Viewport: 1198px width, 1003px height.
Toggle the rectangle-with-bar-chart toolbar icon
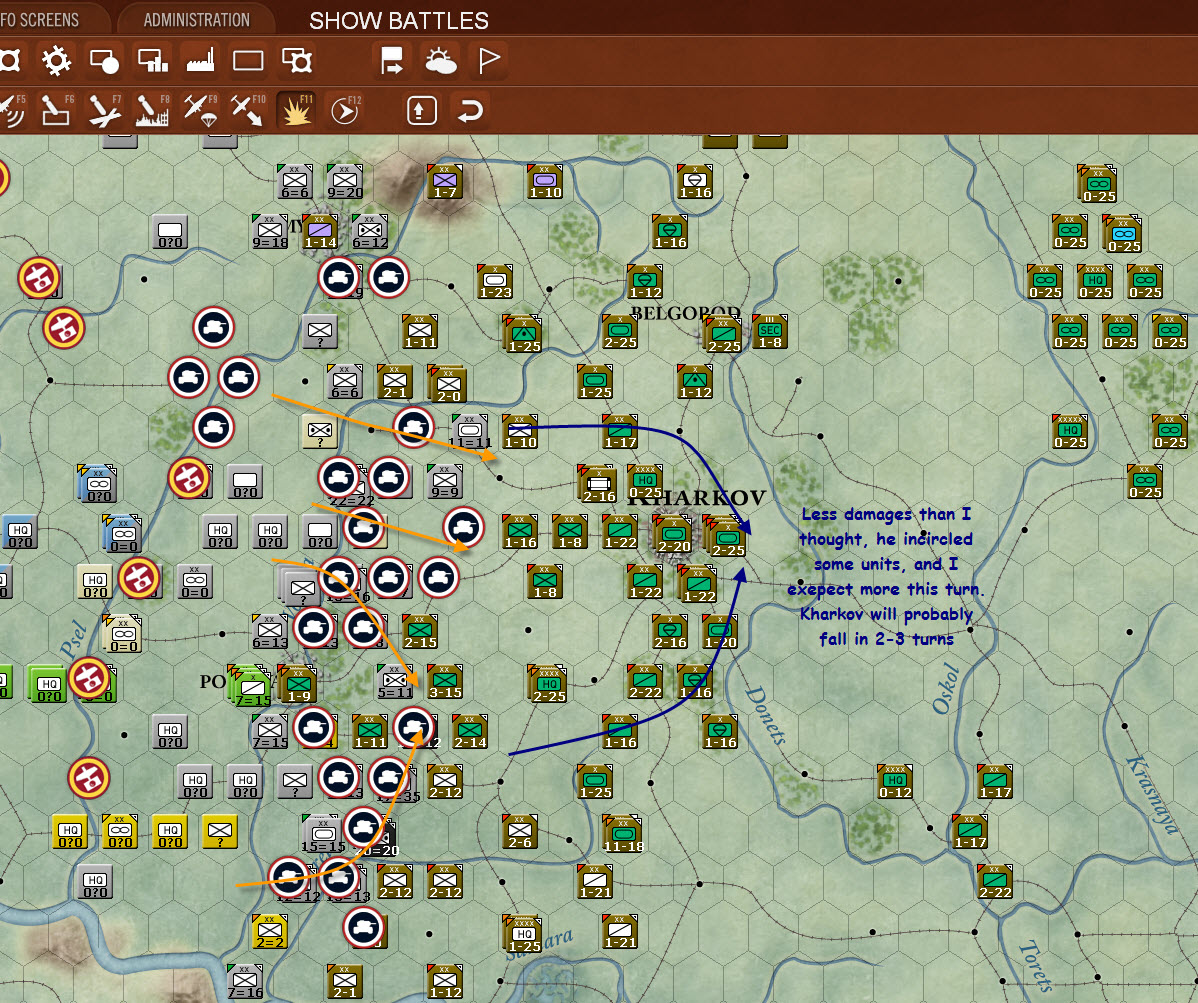pyautogui.click(x=152, y=60)
